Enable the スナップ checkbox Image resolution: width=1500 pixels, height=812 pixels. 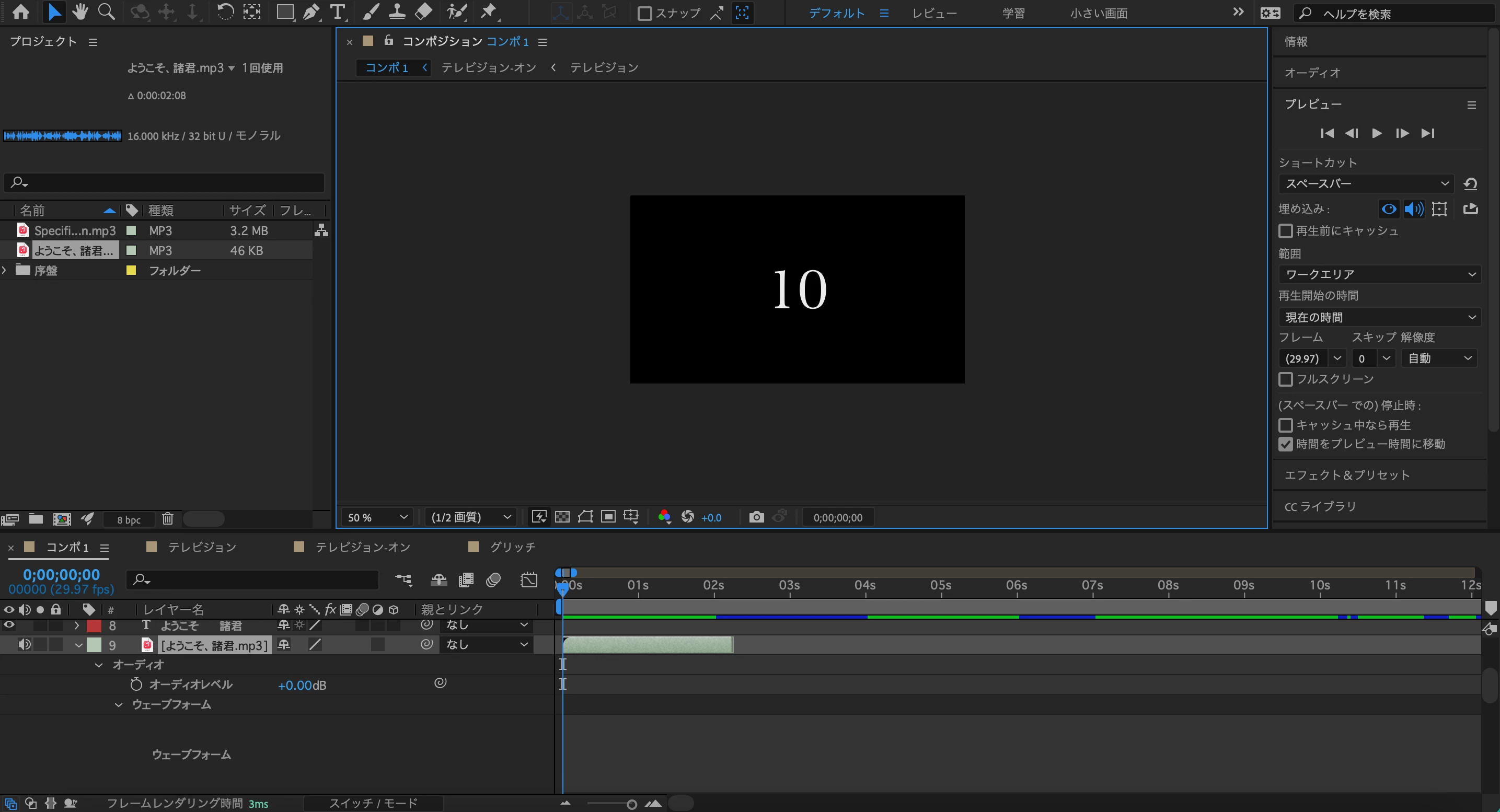pos(644,14)
